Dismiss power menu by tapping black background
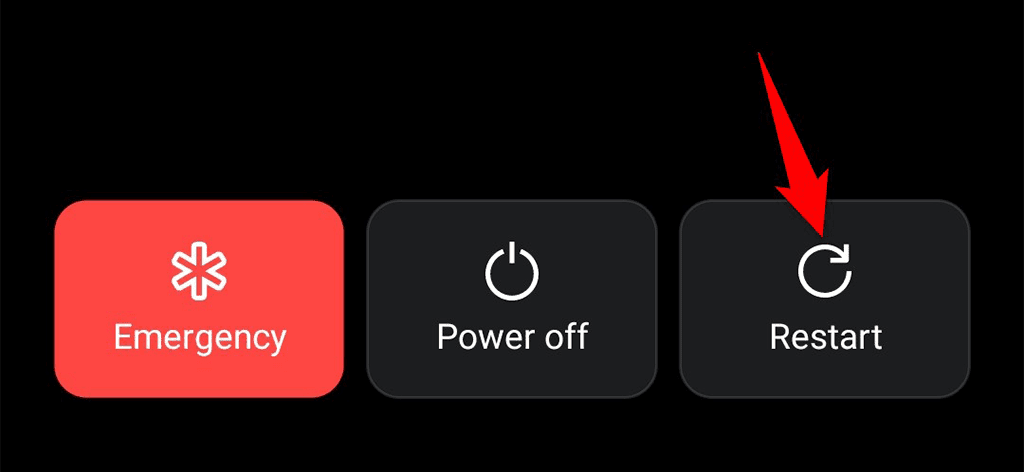 392,98
